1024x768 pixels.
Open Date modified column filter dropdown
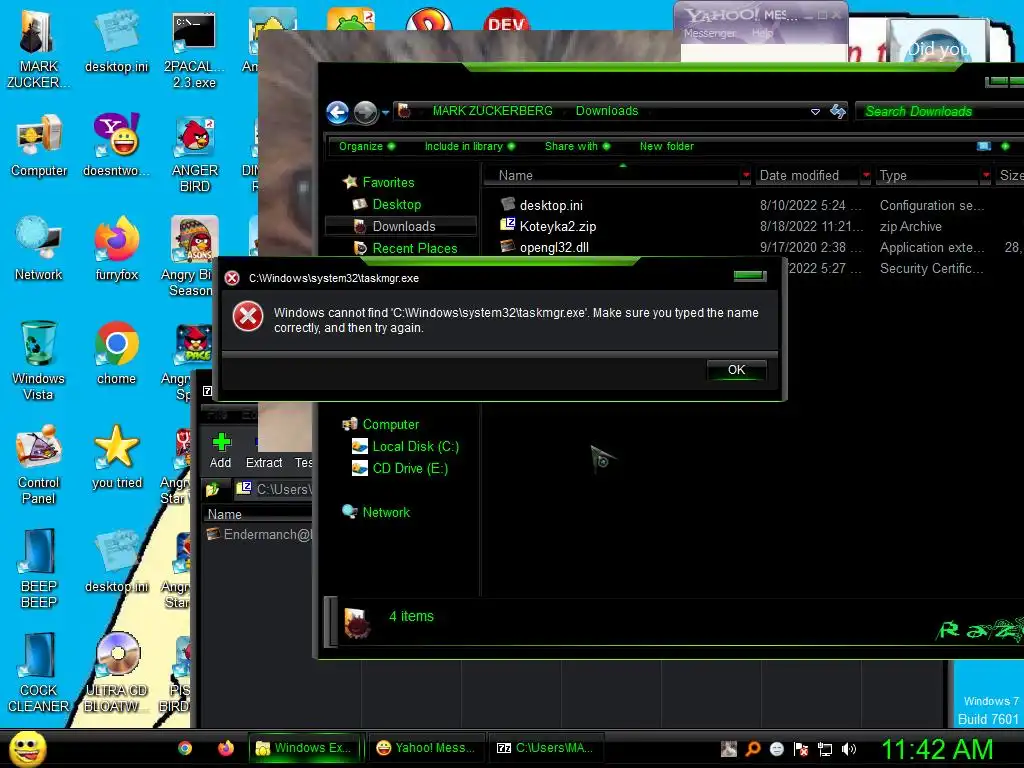pyautogui.click(x=866, y=175)
